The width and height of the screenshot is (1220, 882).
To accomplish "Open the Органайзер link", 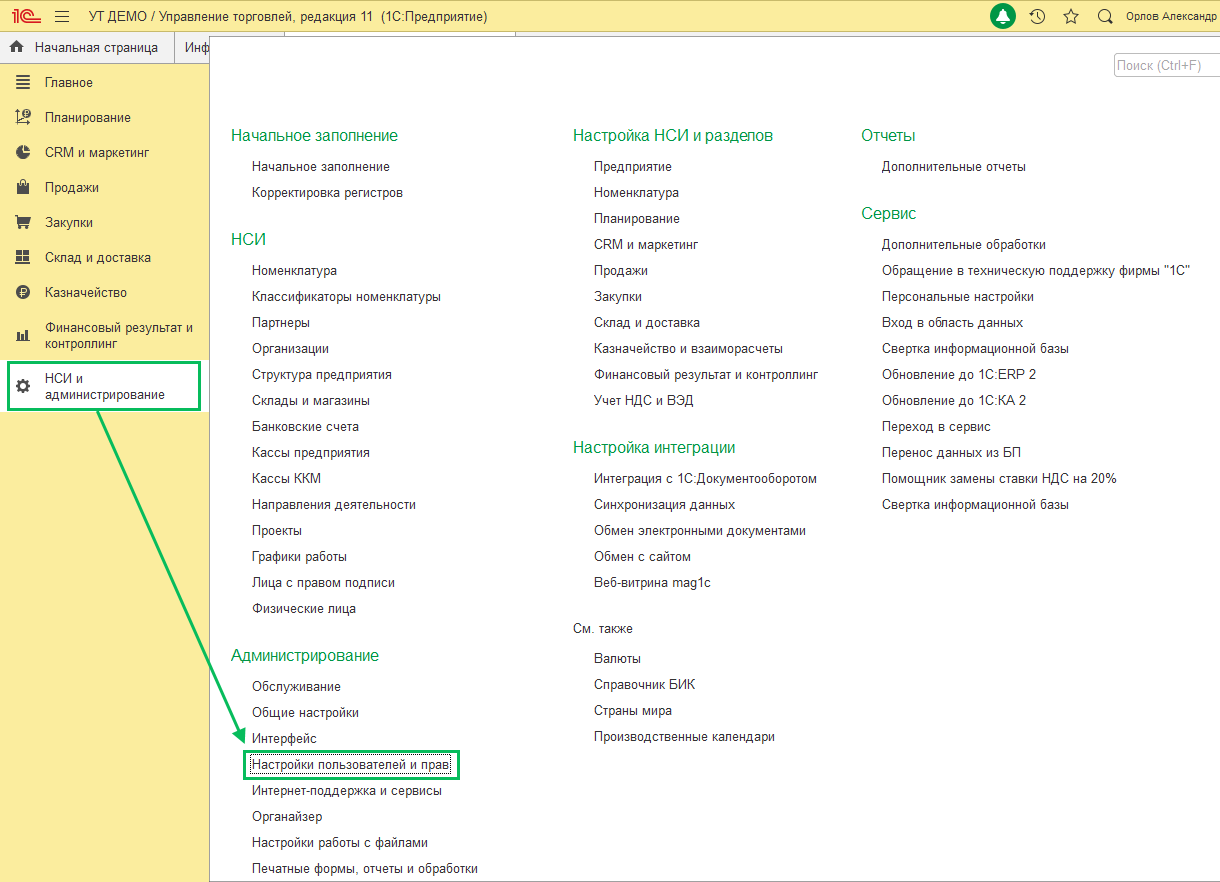I will pos(287,816).
